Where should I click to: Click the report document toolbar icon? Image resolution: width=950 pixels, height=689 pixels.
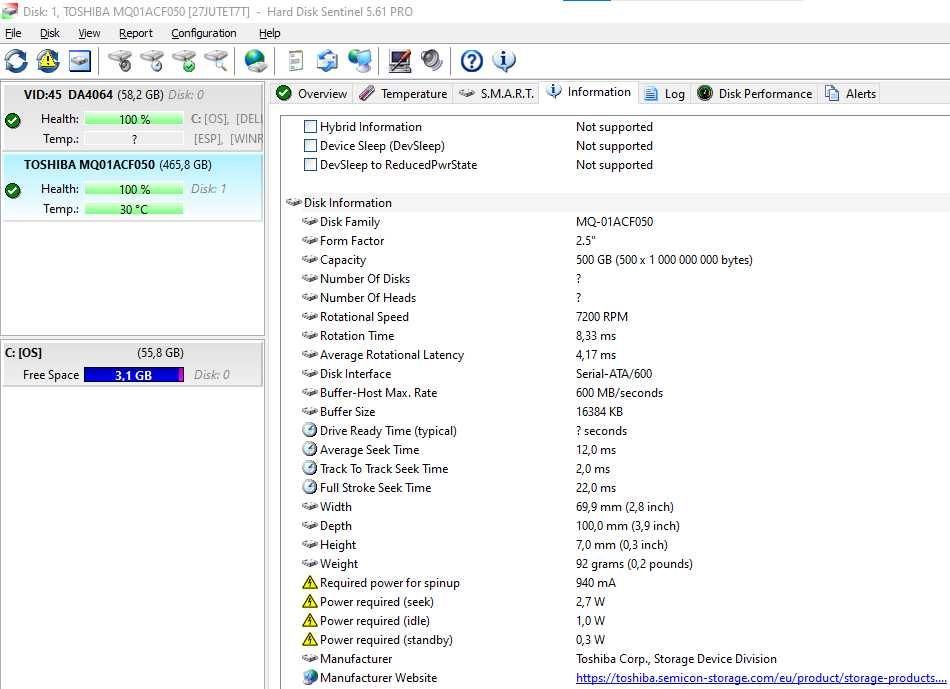click(296, 61)
